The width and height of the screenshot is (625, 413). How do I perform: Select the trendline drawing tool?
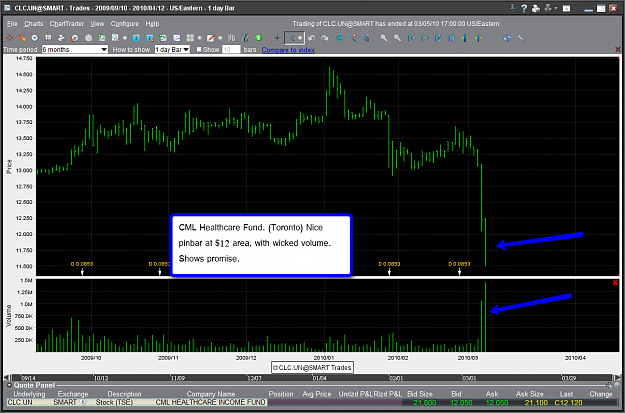pyautogui.click(x=291, y=38)
